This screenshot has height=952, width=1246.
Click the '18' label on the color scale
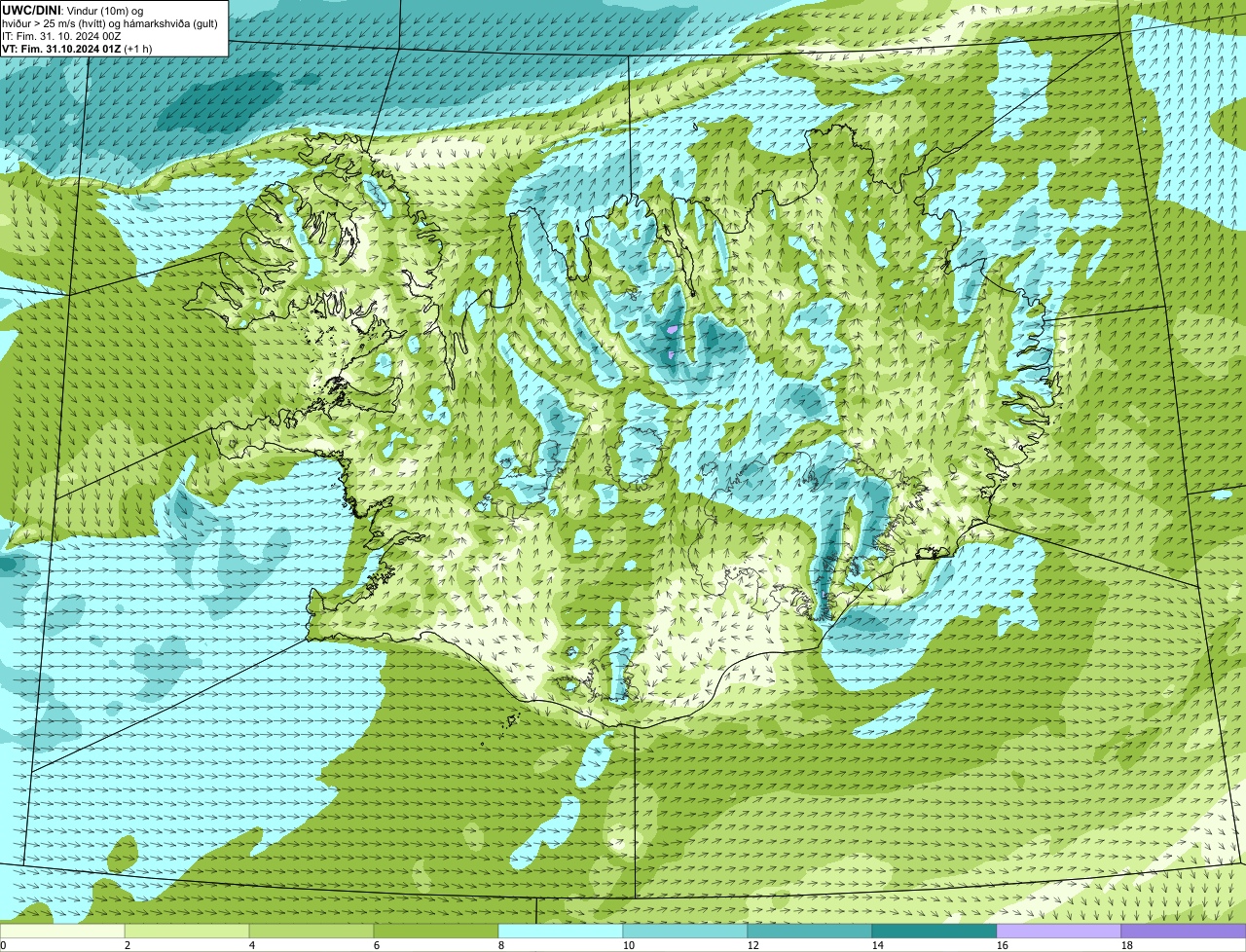[1127, 945]
